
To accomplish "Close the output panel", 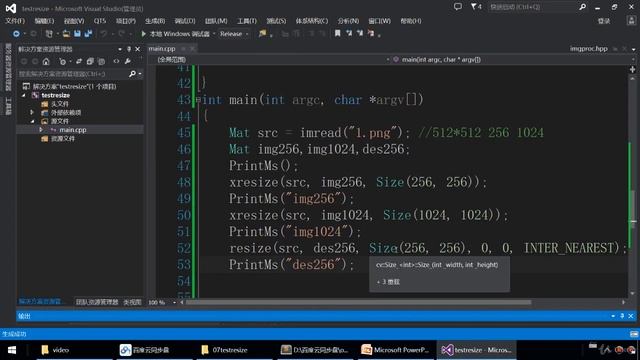I will (631, 316).
